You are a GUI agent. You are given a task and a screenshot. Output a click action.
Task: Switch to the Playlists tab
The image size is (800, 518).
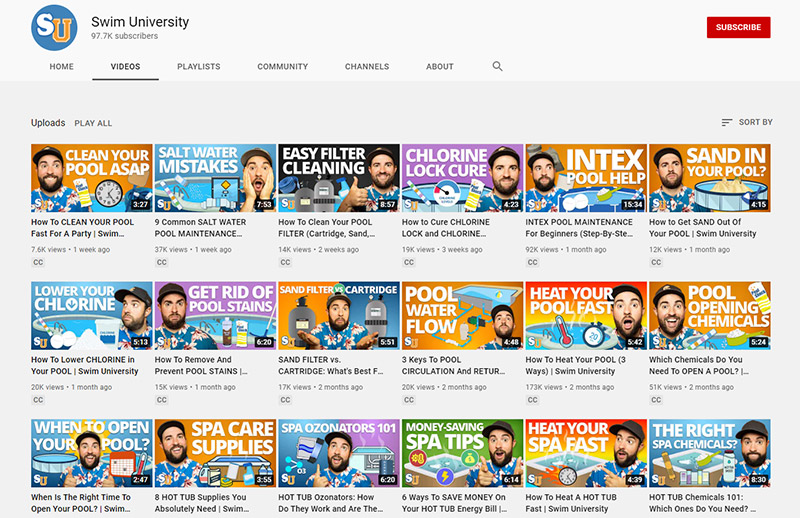pyautogui.click(x=199, y=66)
